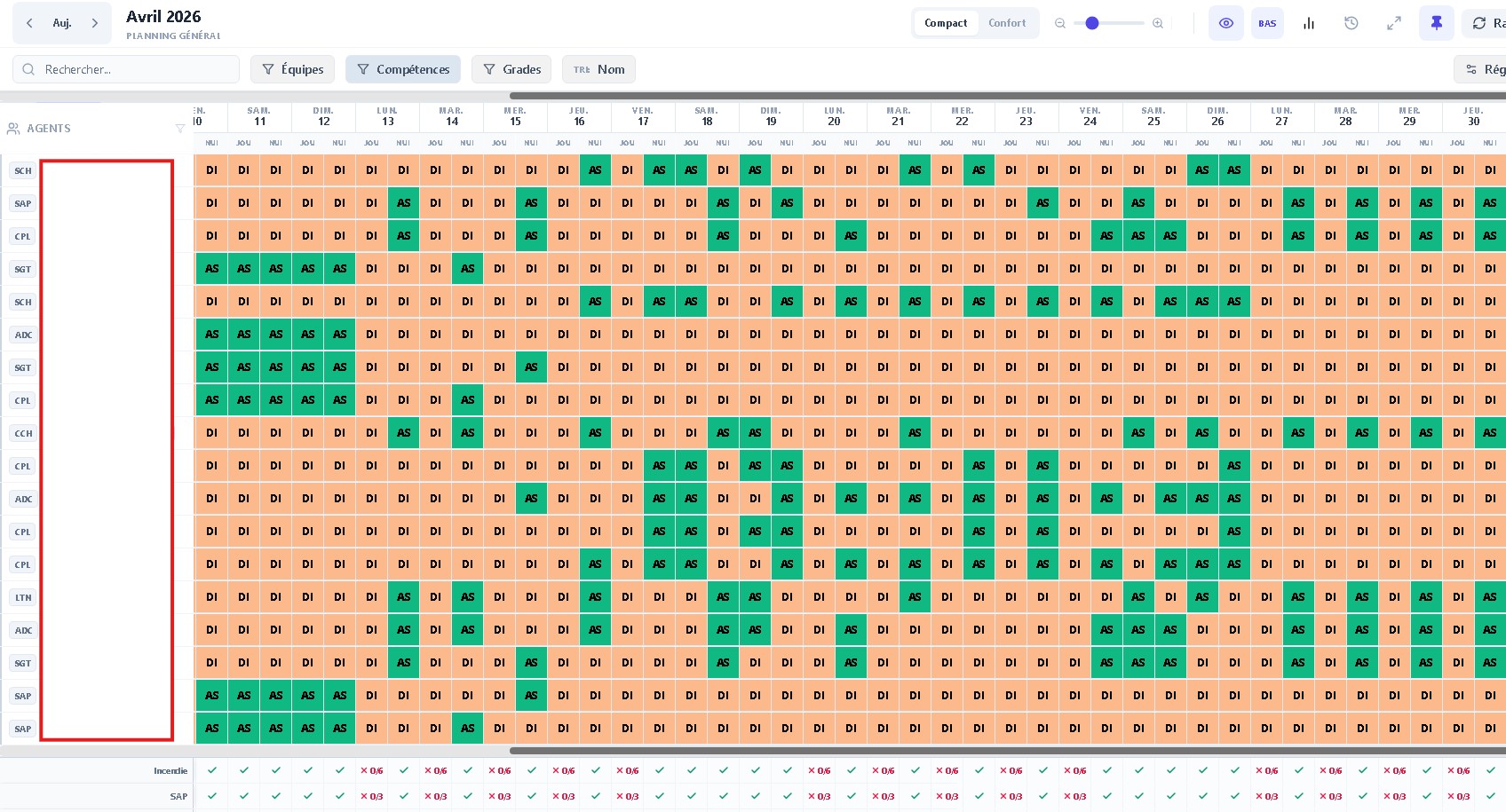Click CCH row AS cell for Tuesday 14 night
This screenshot has width=1506, height=812.
point(468,433)
